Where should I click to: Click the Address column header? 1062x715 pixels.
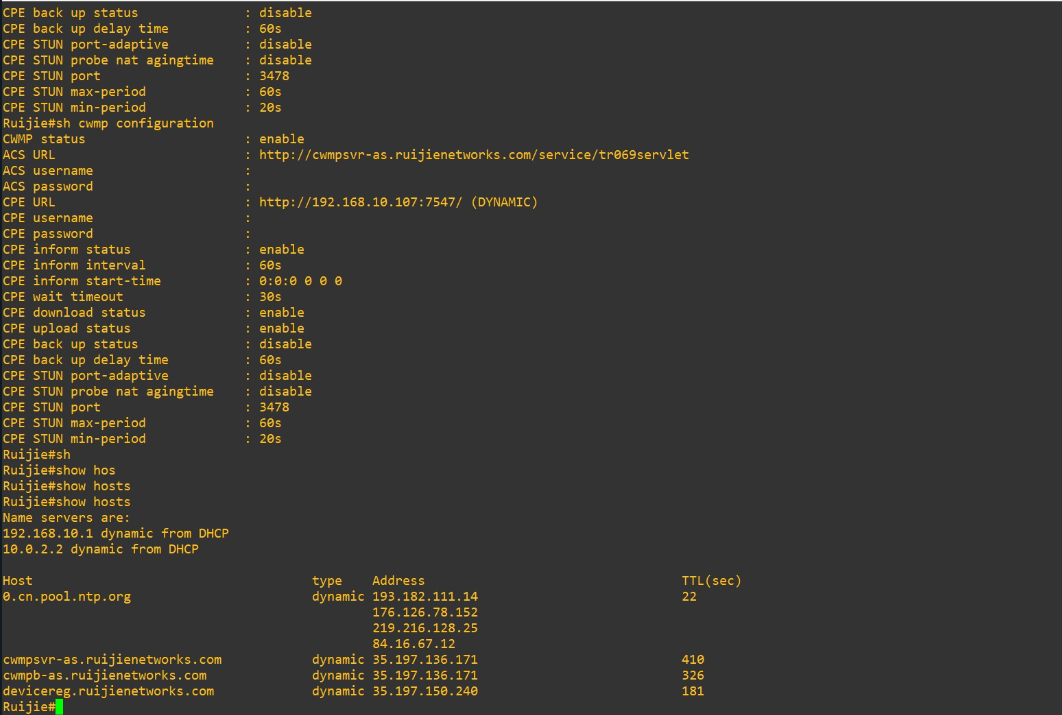tap(398, 581)
